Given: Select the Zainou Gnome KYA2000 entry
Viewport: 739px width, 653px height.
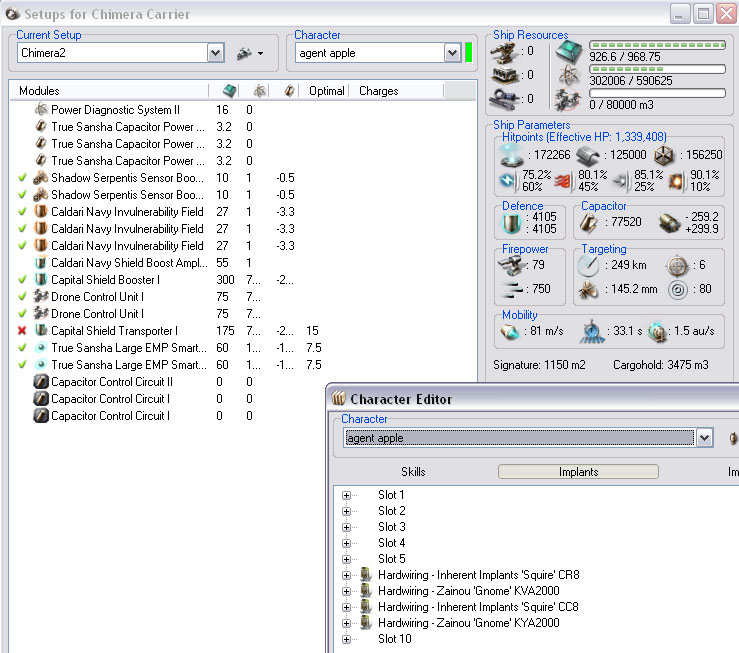Looking at the screenshot, I should point(468,623).
